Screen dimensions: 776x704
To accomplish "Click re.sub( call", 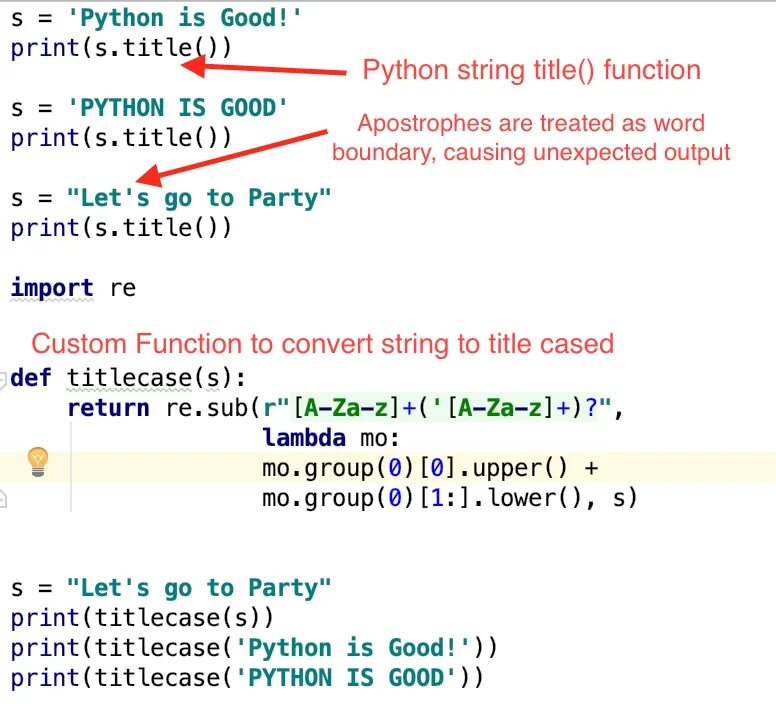I will [x=212, y=408].
